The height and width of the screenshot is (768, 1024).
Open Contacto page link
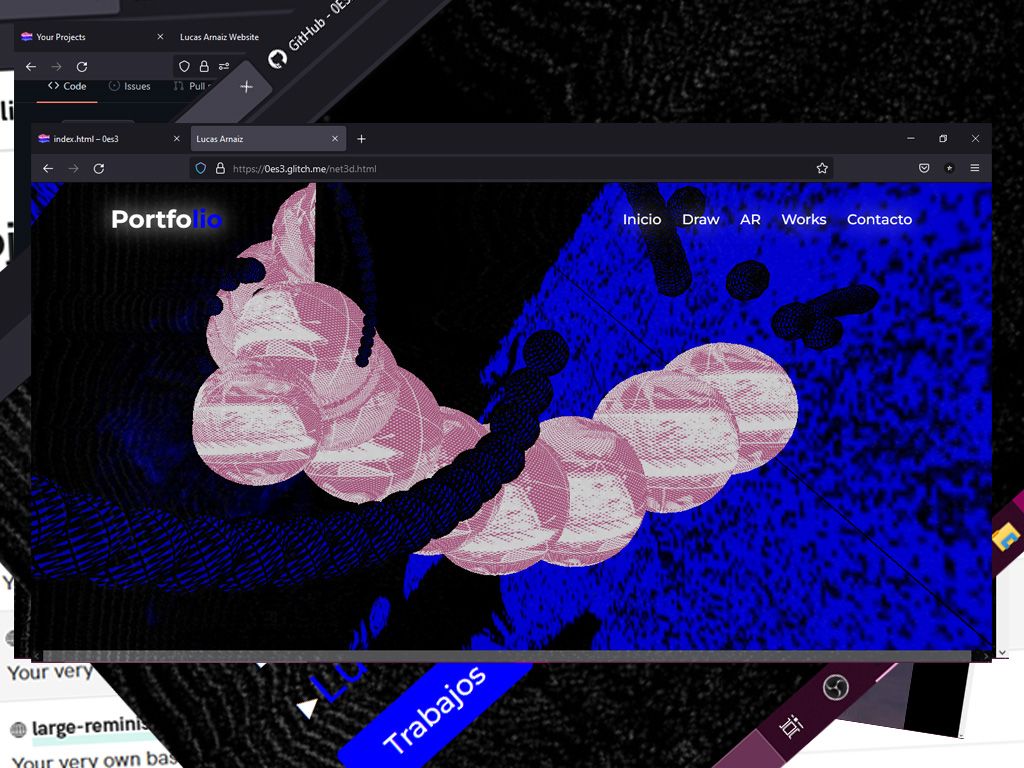tap(879, 219)
